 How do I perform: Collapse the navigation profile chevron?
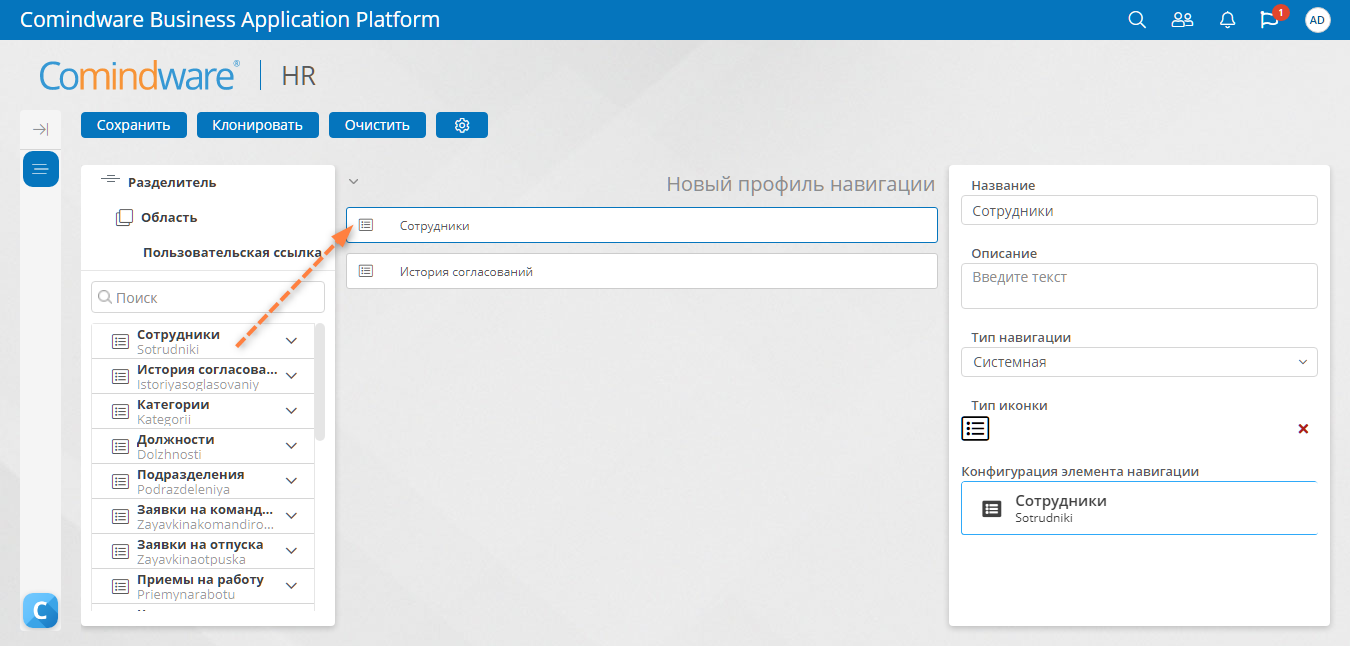(353, 182)
